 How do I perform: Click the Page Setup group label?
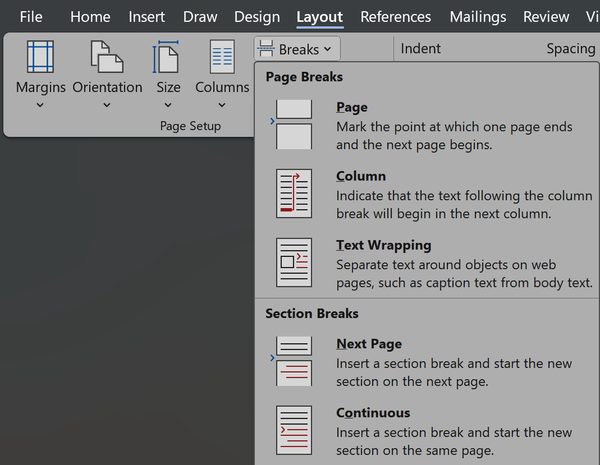(x=190, y=126)
